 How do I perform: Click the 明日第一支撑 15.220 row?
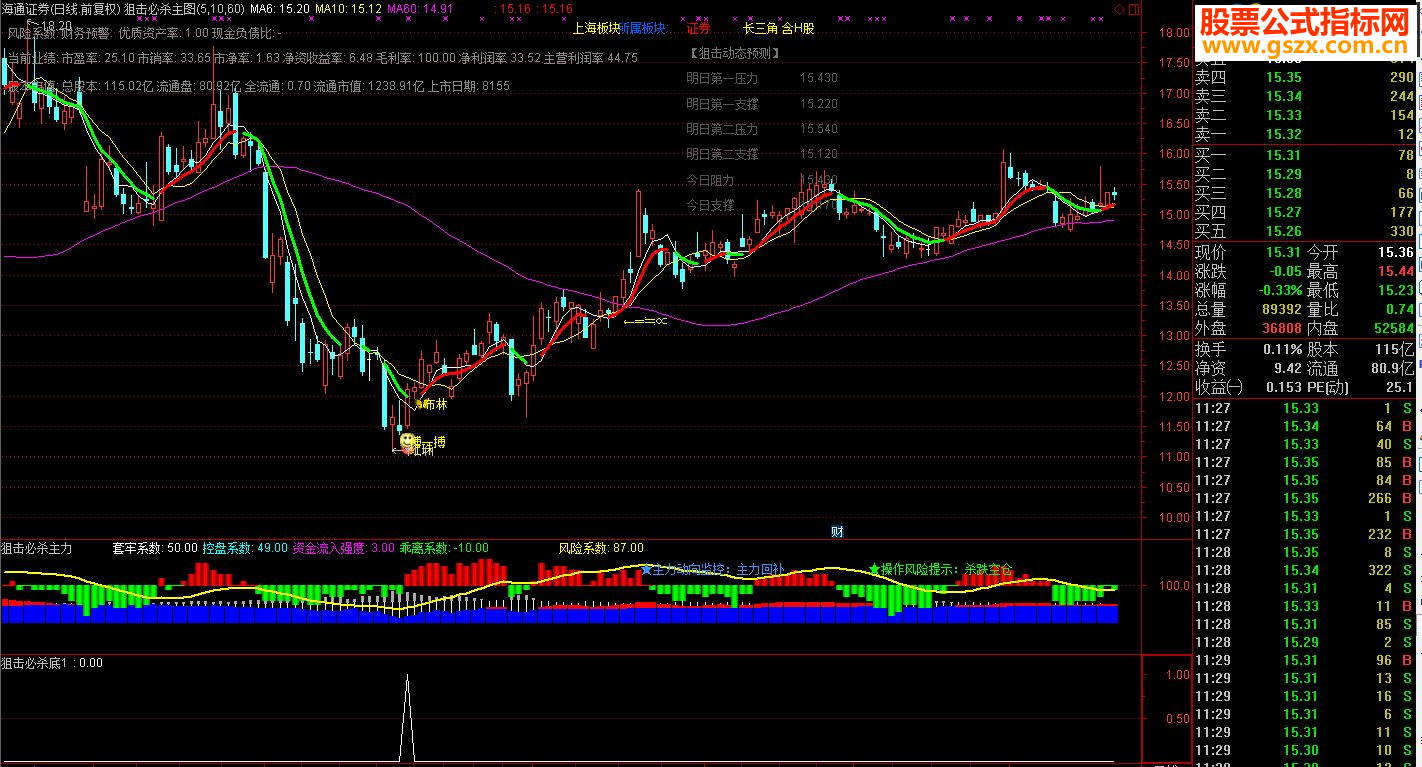pyautogui.click(x=762, y=104)
